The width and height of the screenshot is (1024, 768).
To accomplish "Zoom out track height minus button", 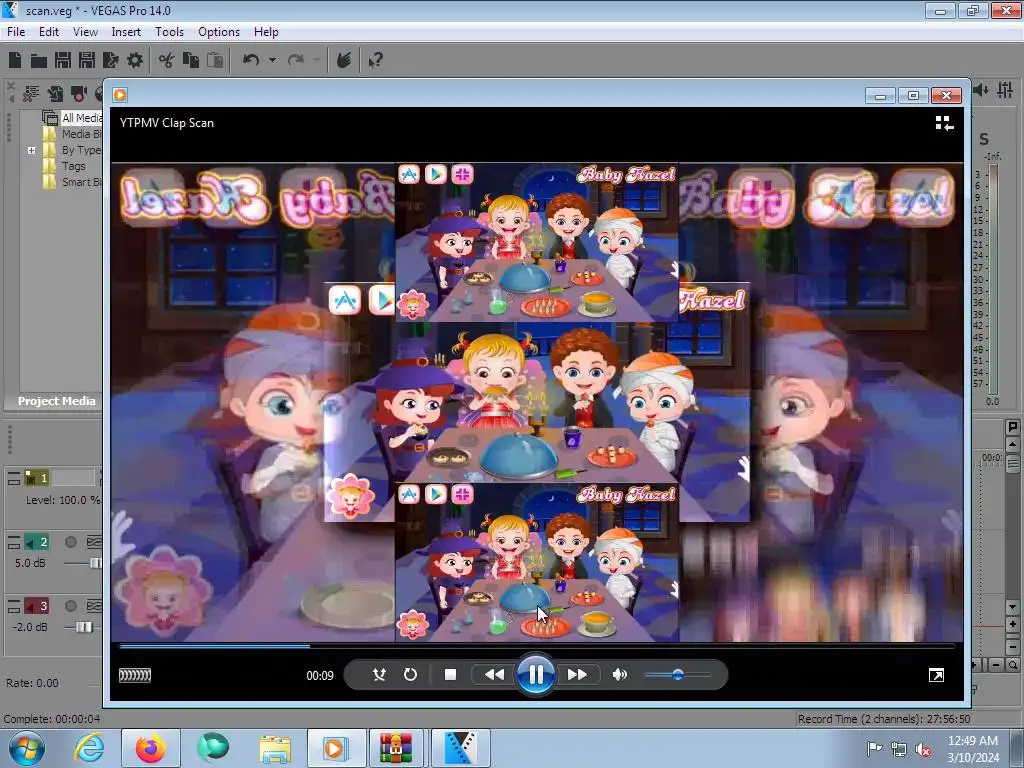I will 1012,645.
